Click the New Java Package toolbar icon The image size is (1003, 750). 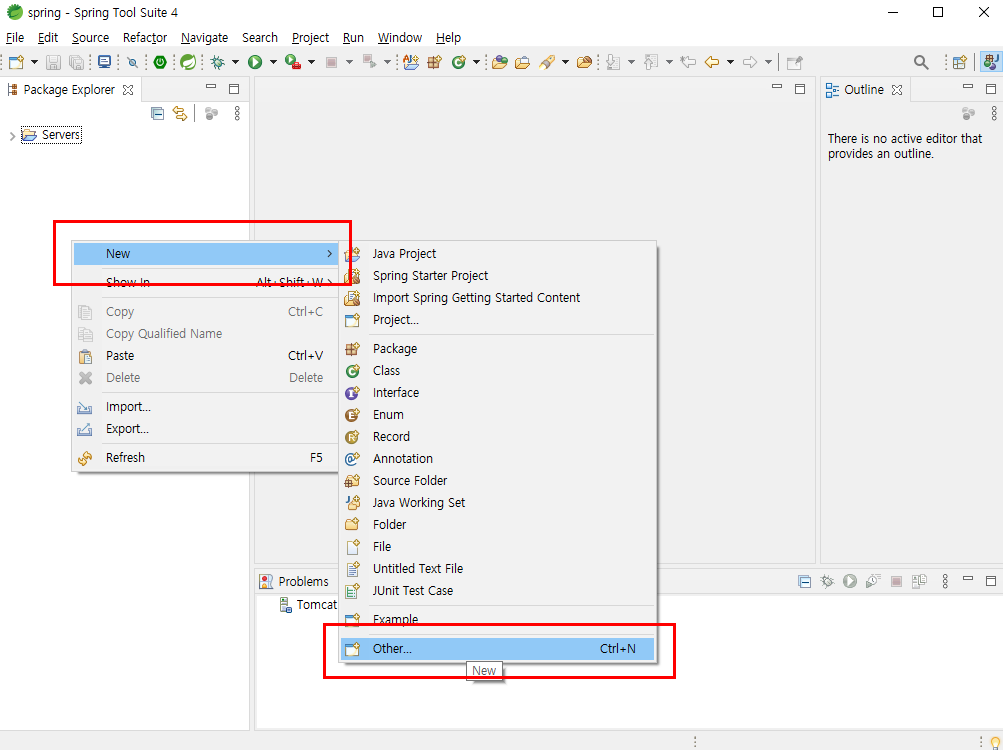click(x=434, y=62)
